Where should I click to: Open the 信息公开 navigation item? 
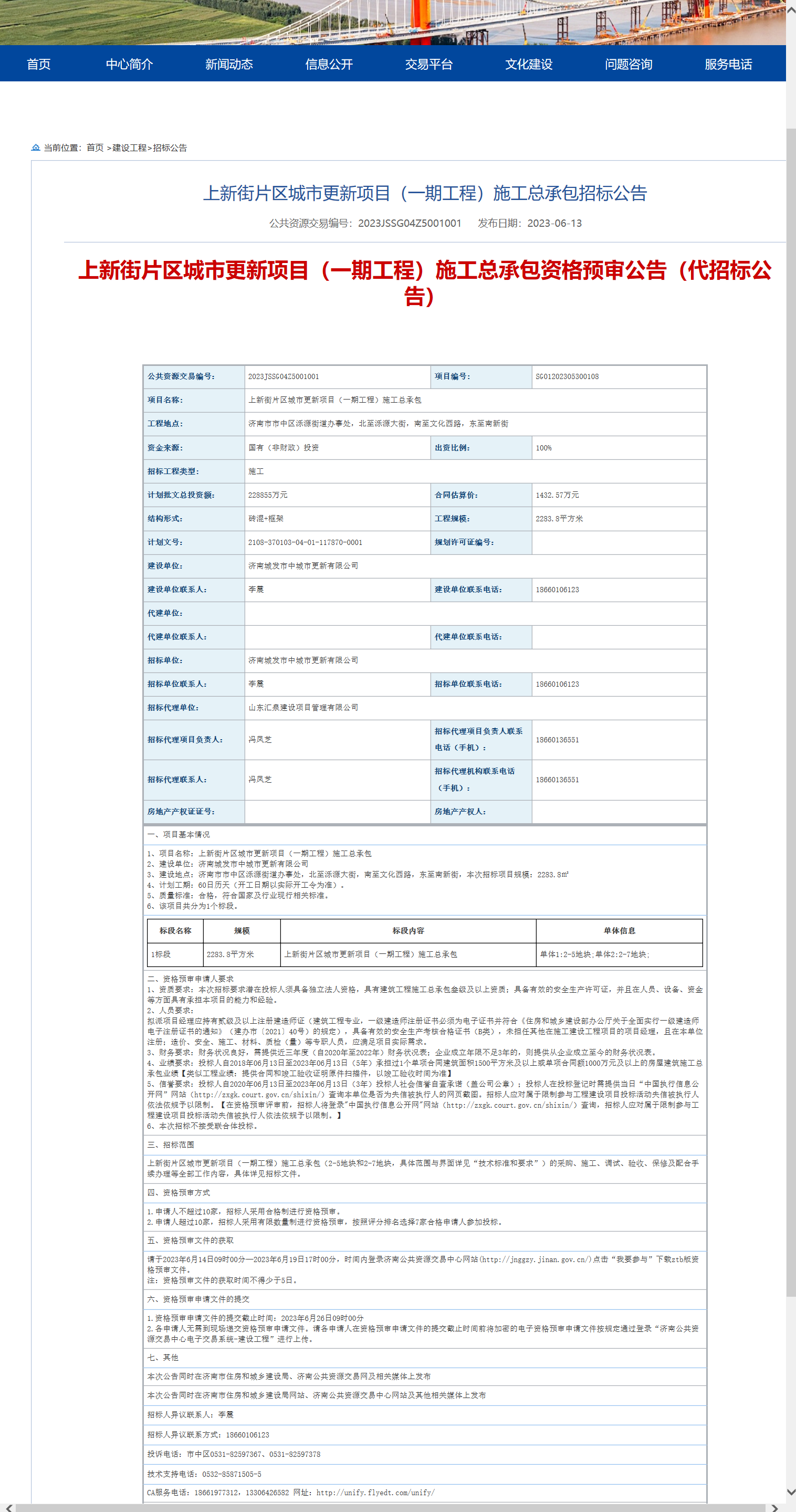coord(329,64)
